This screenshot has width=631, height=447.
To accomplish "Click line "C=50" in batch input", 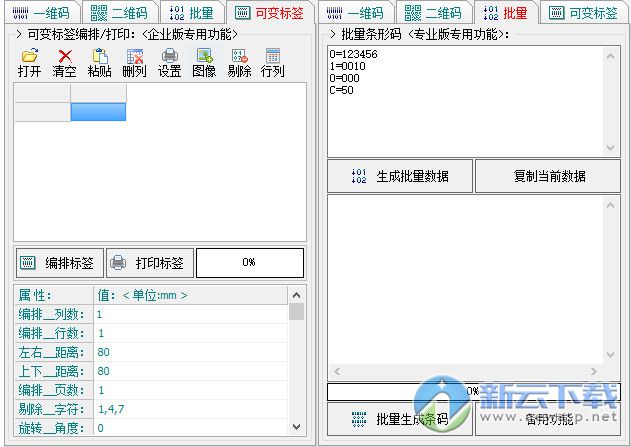I will [341, 90].
